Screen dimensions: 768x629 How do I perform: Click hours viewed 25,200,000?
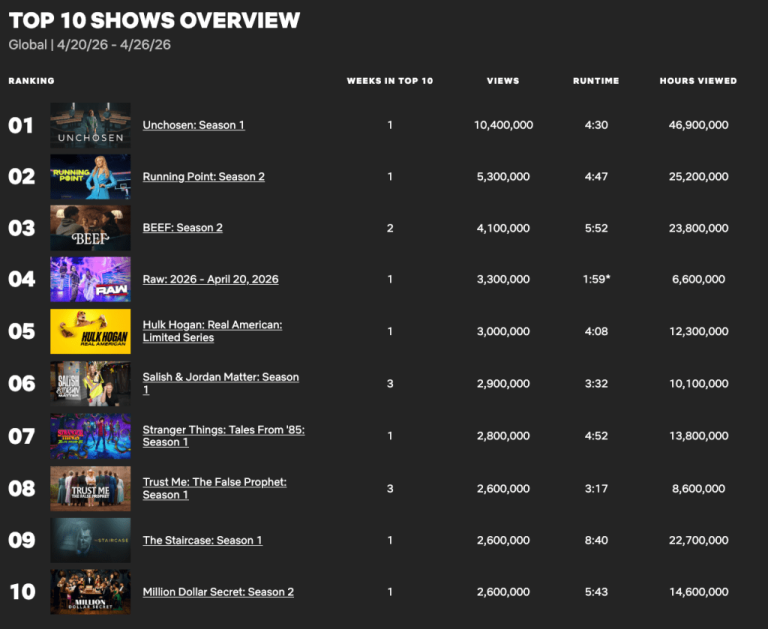[698, 176]
